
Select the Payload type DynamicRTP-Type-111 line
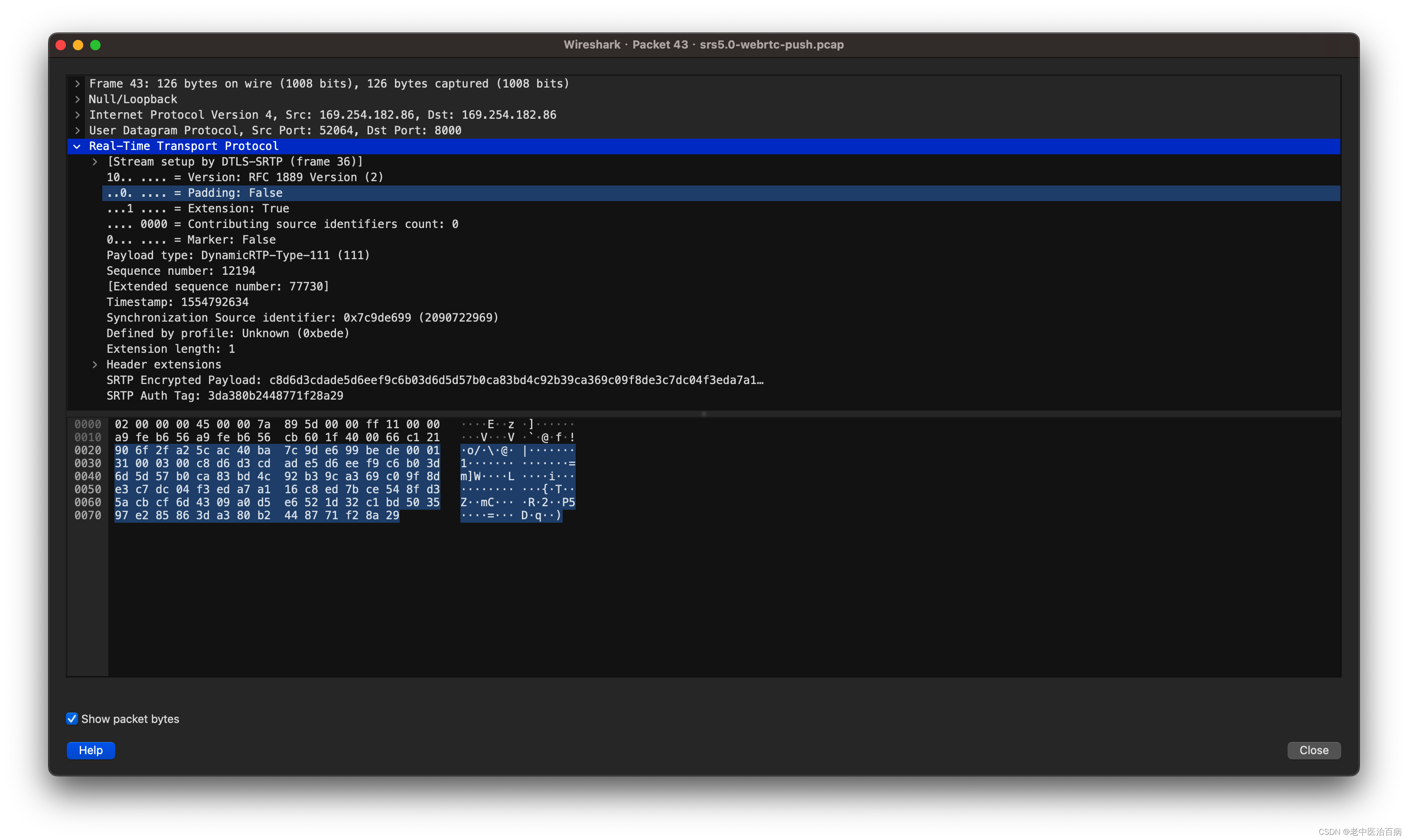(238, 255)
